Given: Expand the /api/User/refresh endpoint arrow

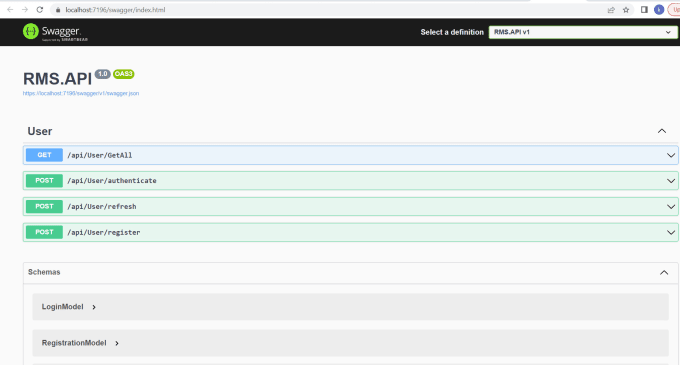Looking at the screenshot, I should coord(670,207).
